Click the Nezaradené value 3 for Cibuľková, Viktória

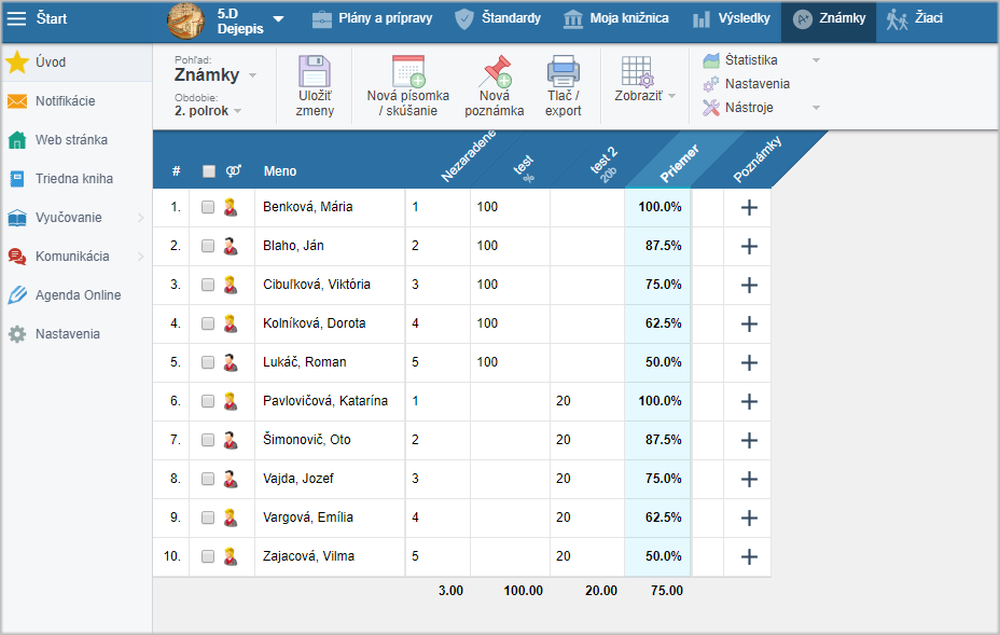point(415,284)
